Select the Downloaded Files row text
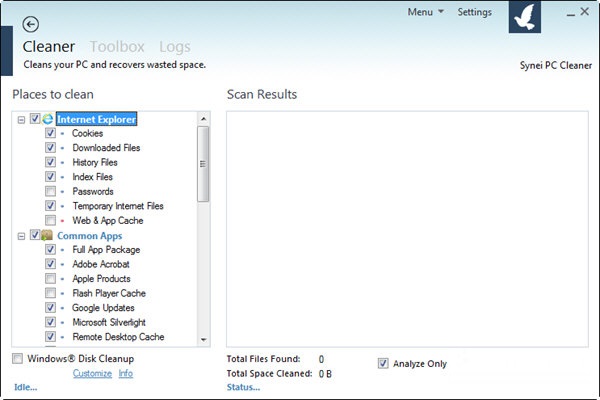 (x=106, y=148)
